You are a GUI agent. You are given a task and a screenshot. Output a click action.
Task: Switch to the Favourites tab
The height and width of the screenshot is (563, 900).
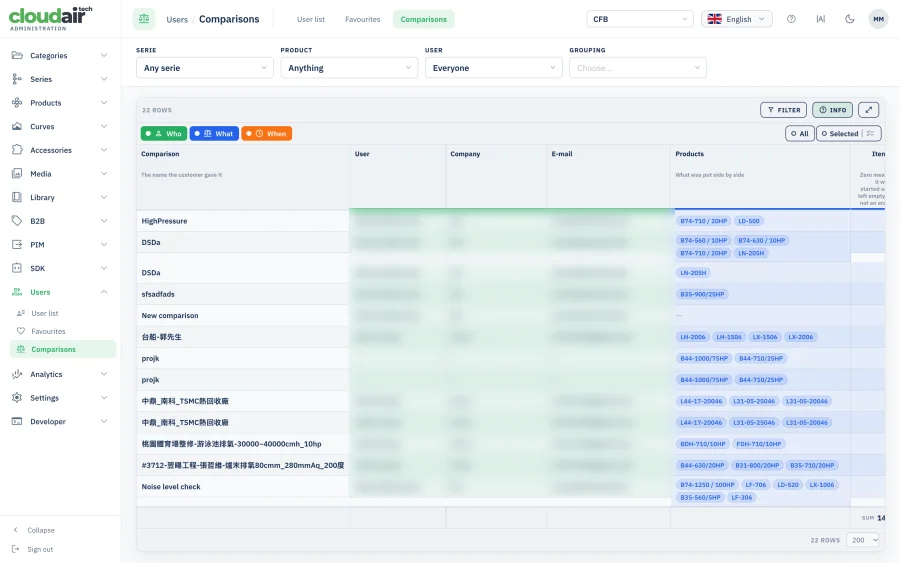click(x=363, y=19)
